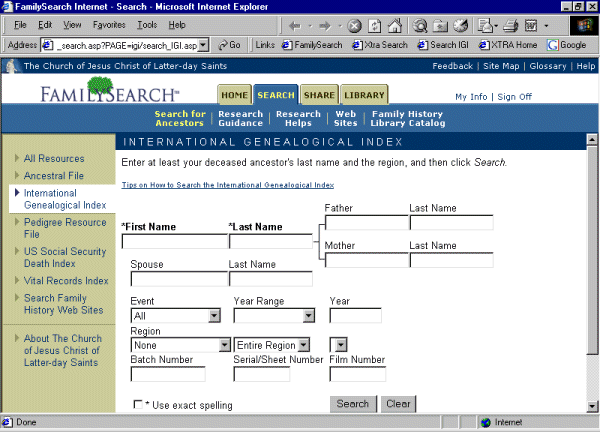
Task: Open the Glossary link
Action: pos(548,66)
